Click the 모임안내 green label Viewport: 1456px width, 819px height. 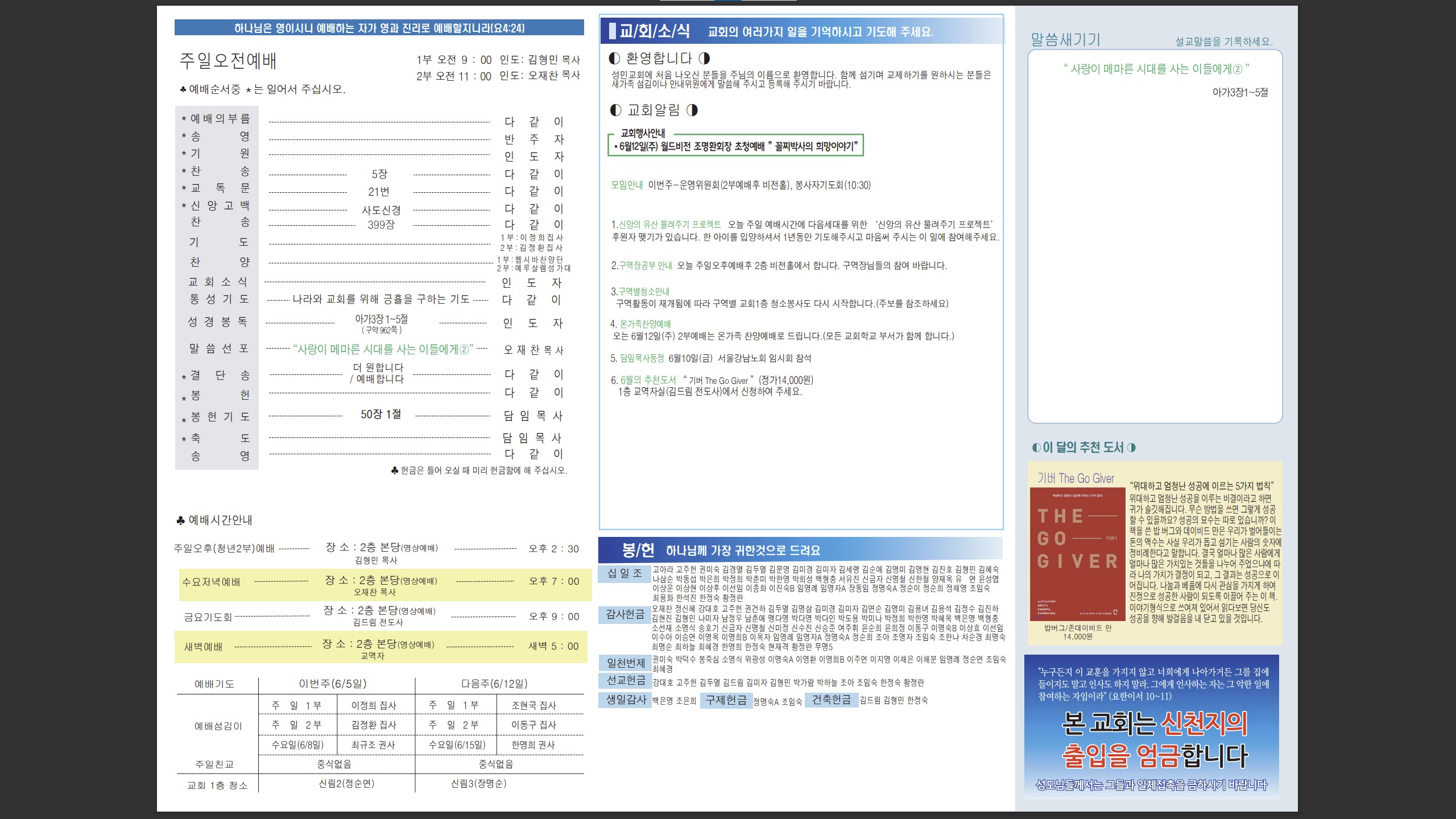coord(627,185)
